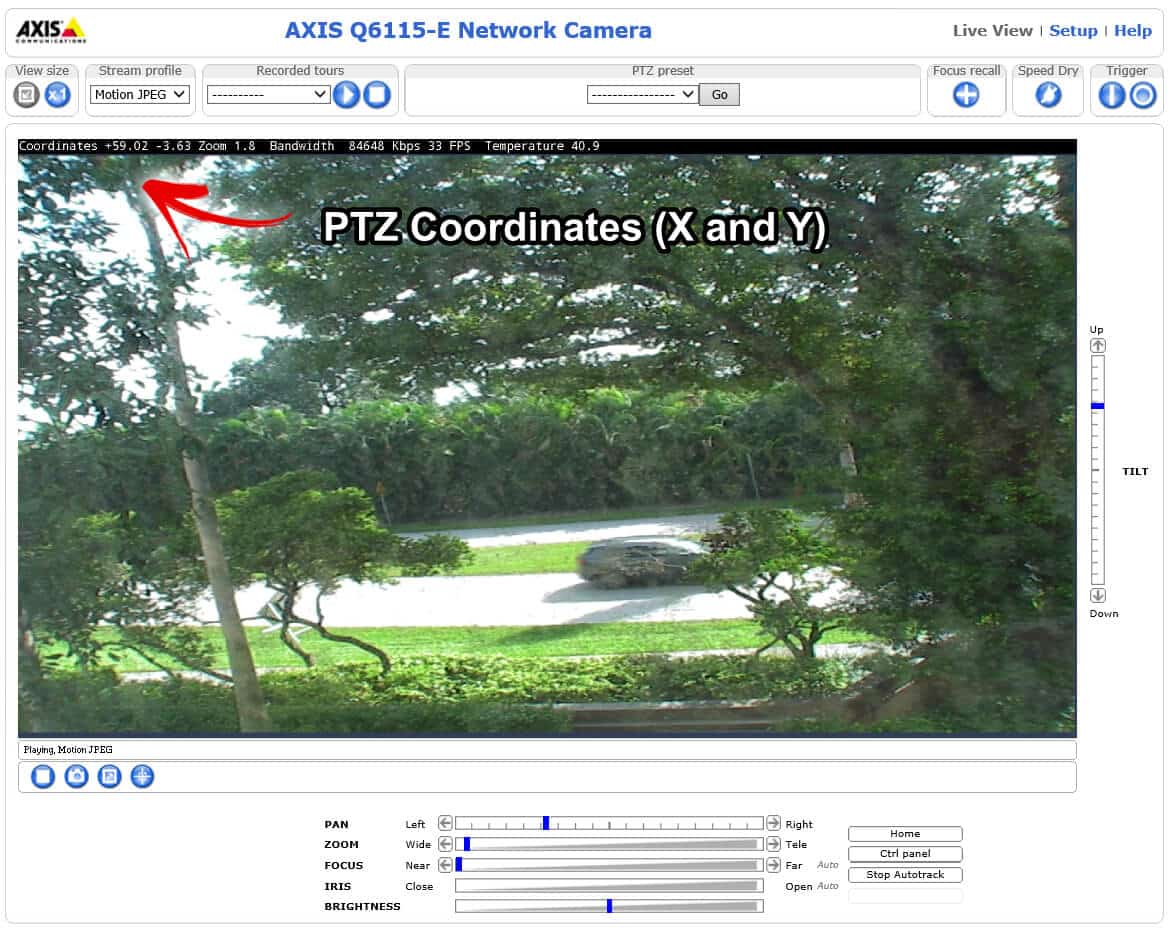
Task: Open the Stream profile dropdown
Action: (140, 94)
